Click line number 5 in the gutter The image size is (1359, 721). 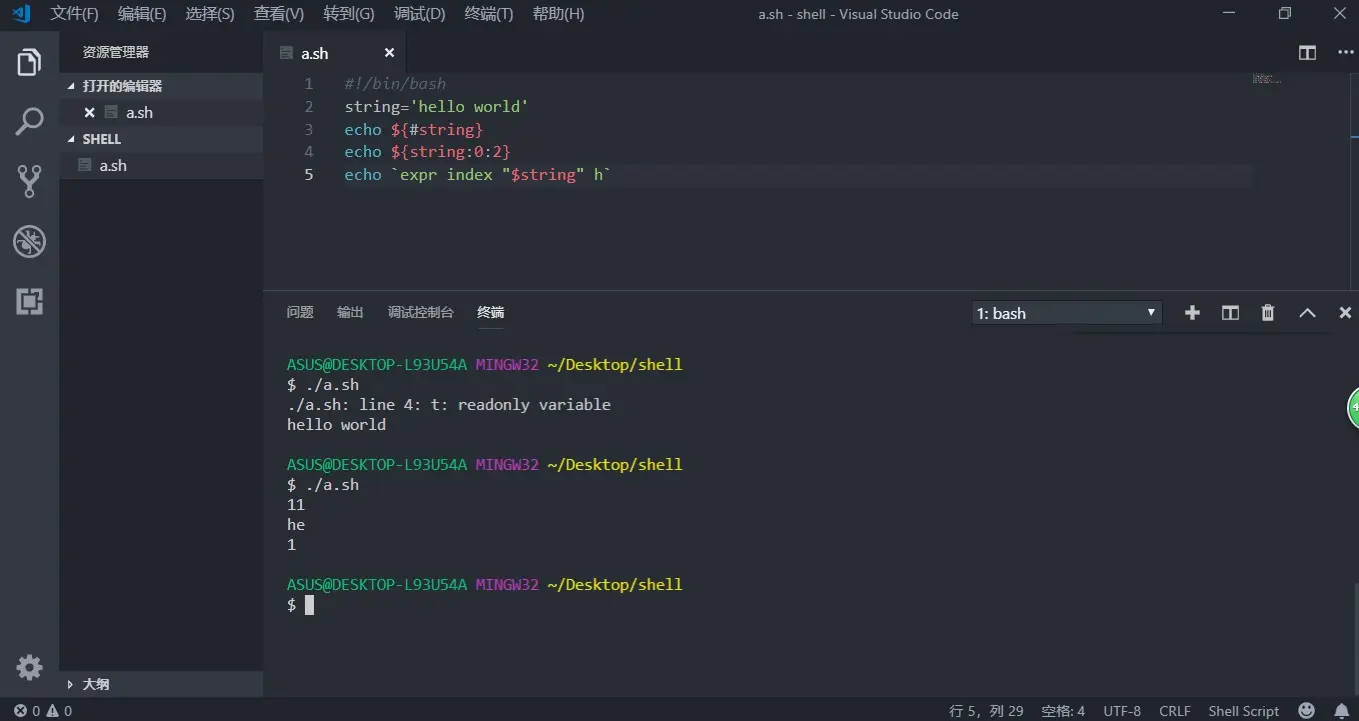coord(309,175)
